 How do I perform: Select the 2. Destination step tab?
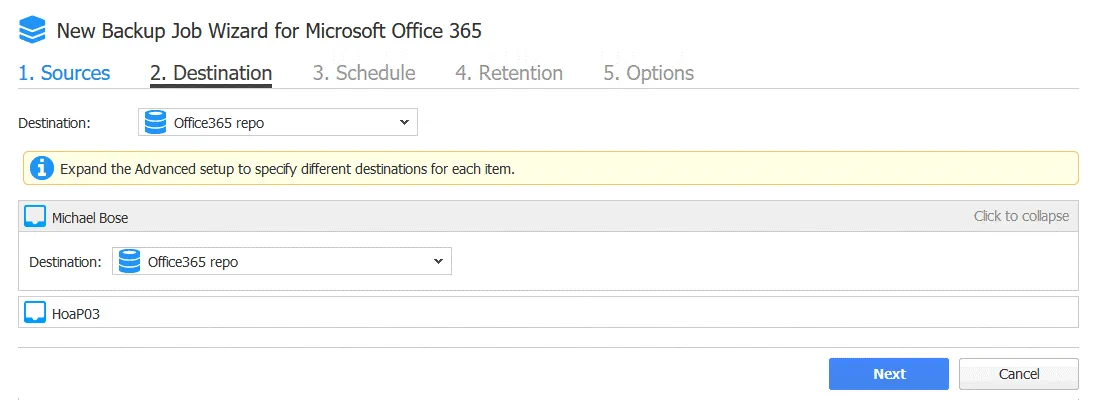(x=211, y=73)
